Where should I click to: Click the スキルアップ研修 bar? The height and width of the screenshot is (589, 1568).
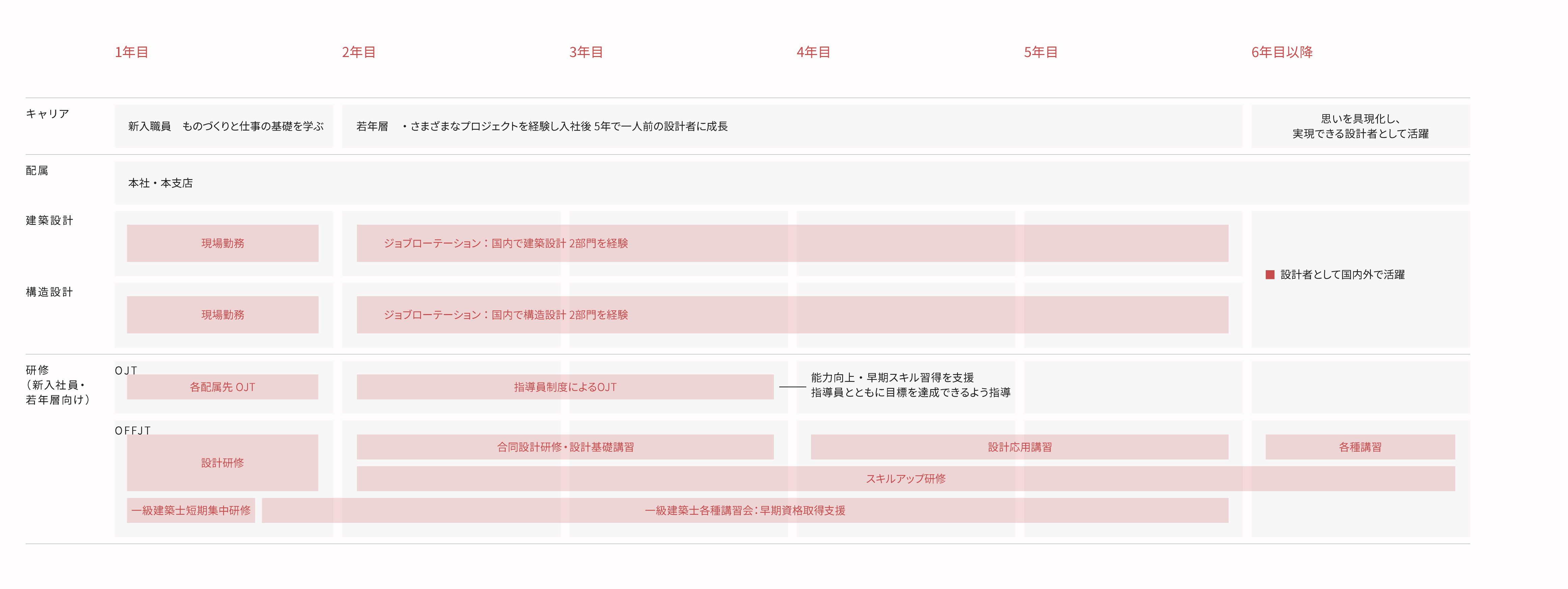[905, 479]
